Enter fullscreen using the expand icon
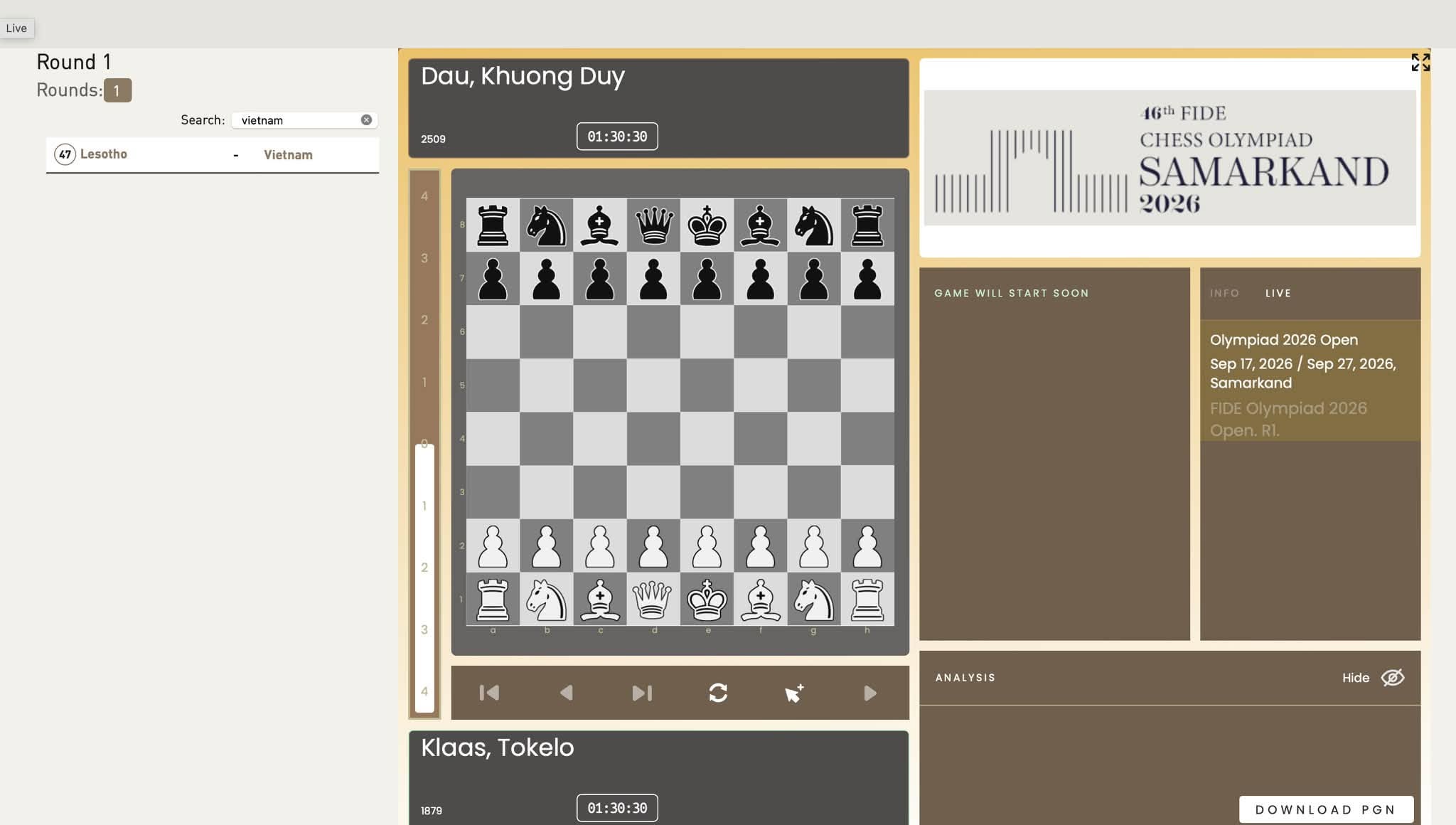 point(1420,63)
